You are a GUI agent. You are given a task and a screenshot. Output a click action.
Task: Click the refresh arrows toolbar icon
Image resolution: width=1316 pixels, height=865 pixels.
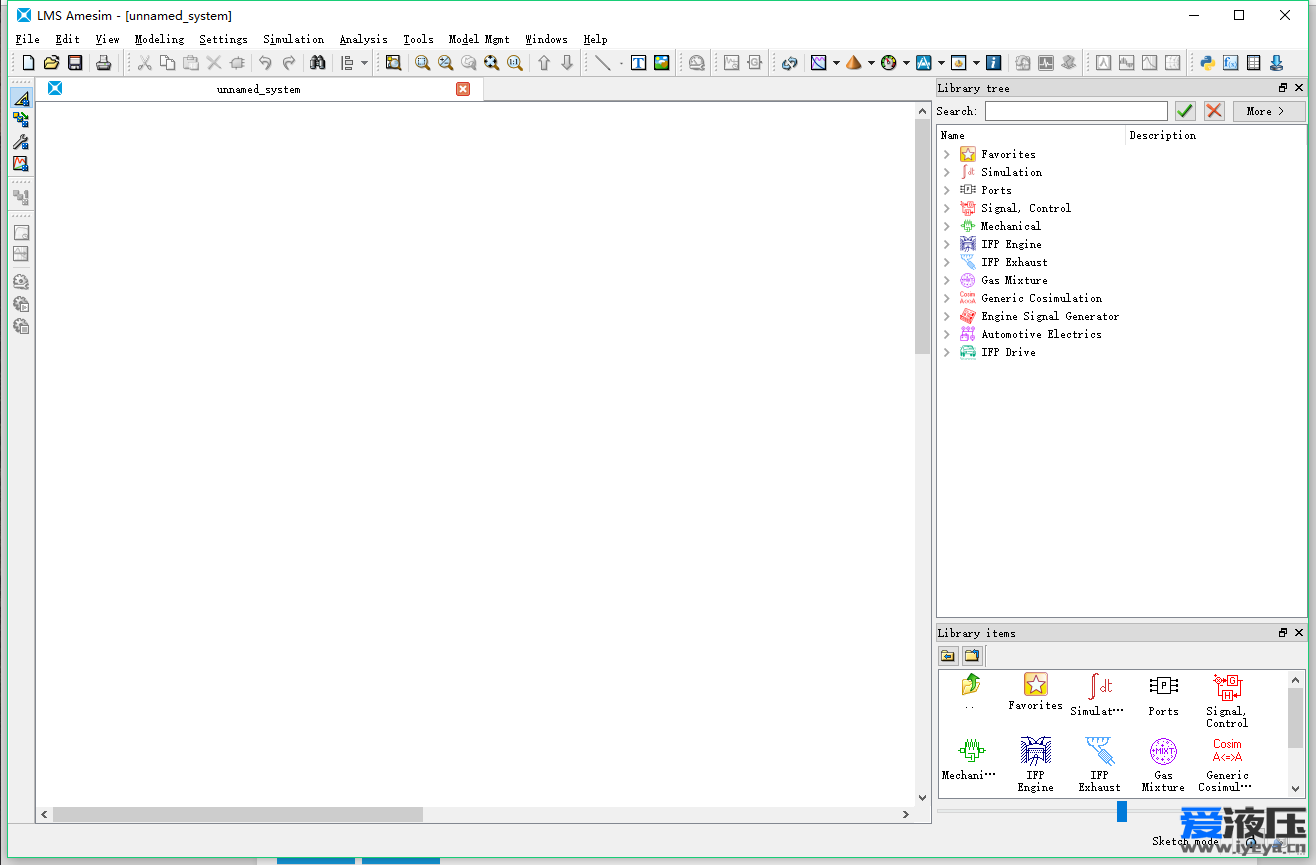pos(790,63)
